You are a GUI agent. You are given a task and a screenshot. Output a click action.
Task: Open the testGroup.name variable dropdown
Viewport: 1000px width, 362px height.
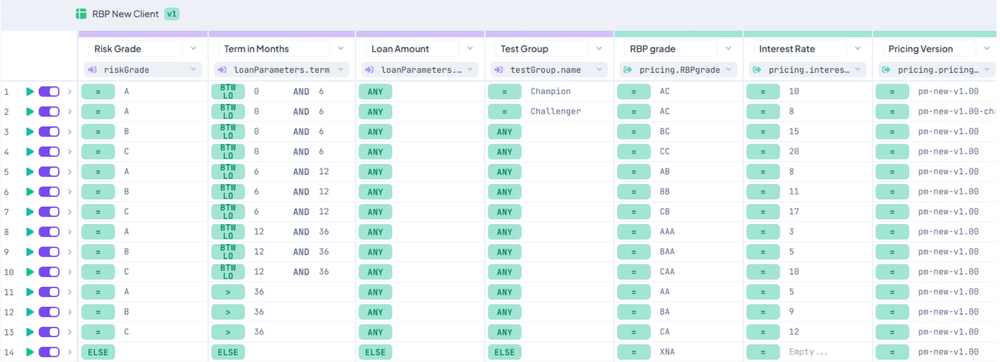click(599, 70)
